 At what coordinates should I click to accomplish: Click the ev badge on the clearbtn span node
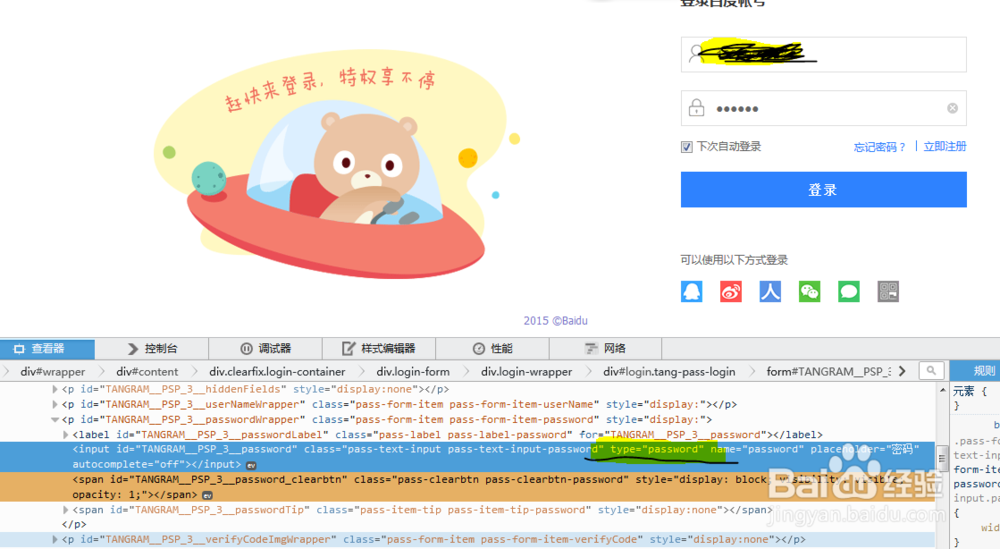pos(207,495)
